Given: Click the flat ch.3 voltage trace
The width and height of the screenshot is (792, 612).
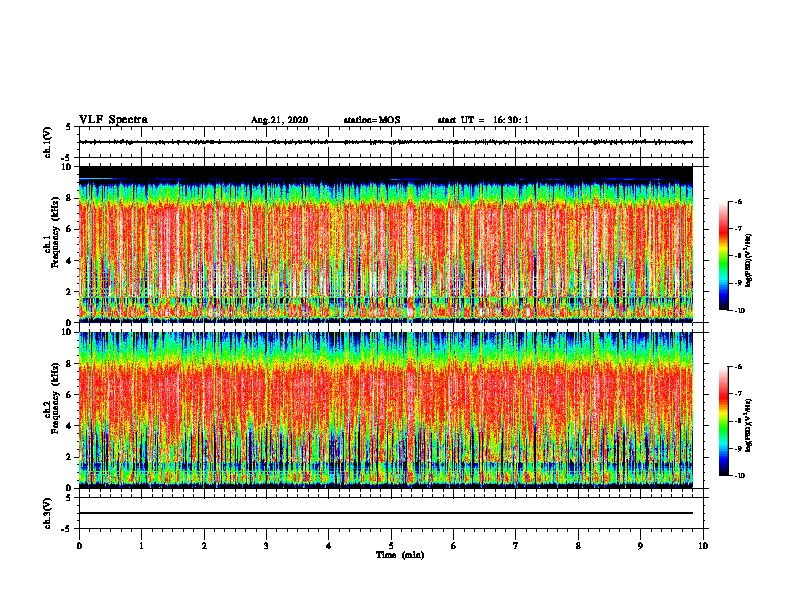Looking at the screenshot, I should pos(386,513).
